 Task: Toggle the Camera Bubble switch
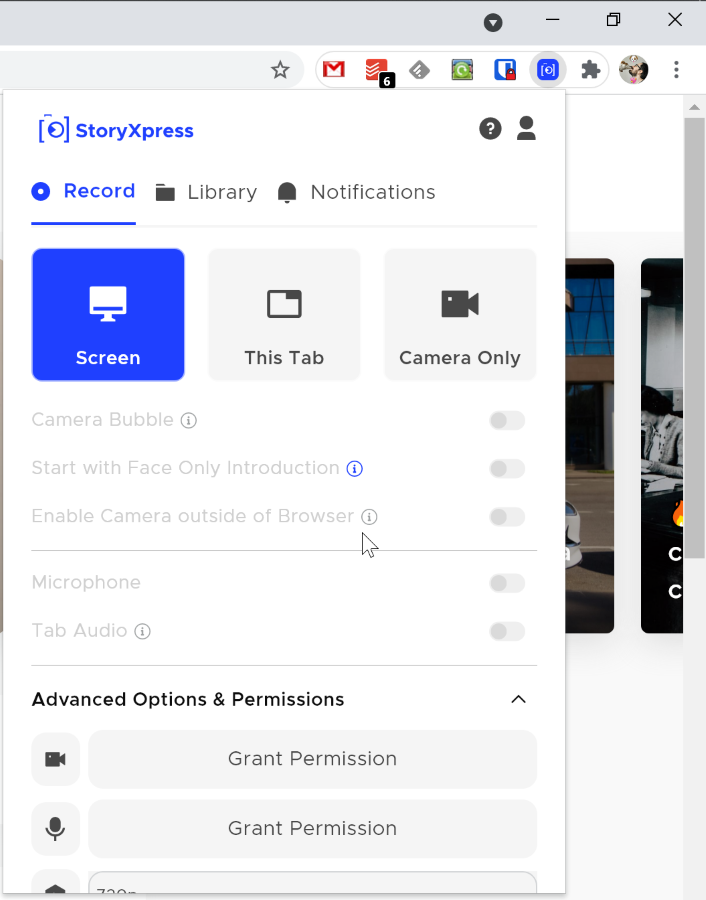507,420
